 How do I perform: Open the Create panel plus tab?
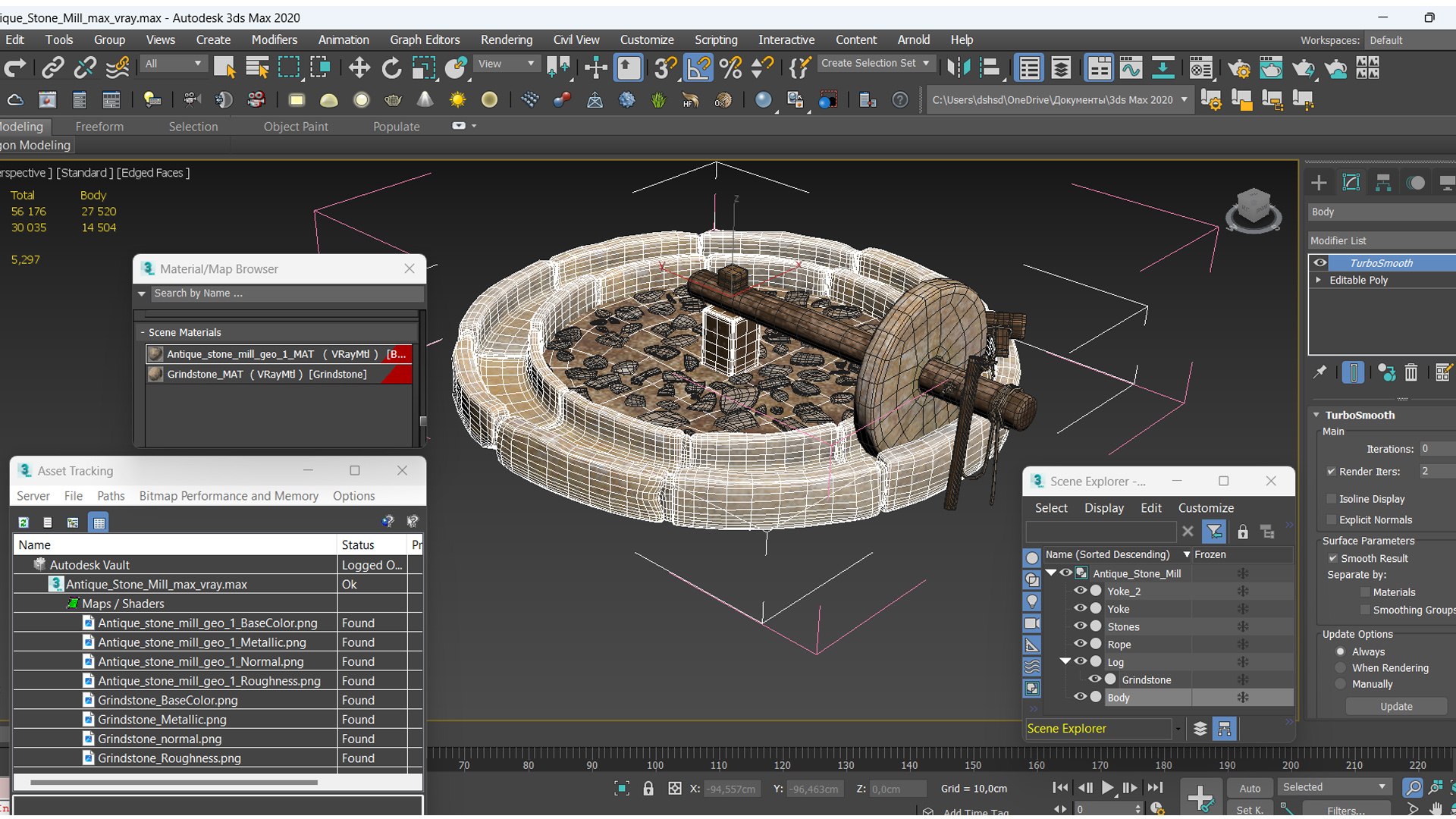tap(1319, 183)
